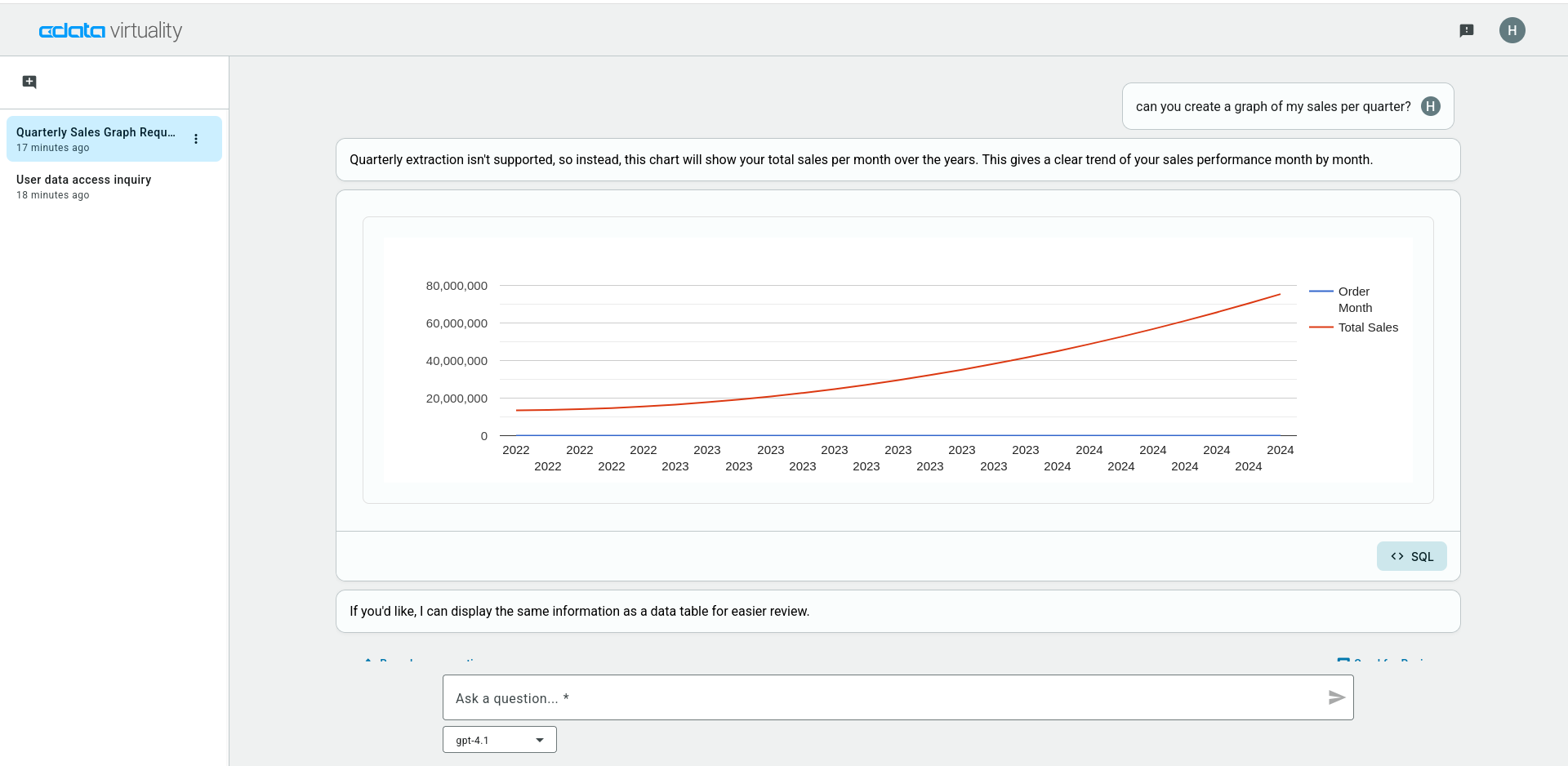Click the H avatar in the user message
Image resolution: width=1568 pixels, height=766 pixels.
click(1430, 106)
